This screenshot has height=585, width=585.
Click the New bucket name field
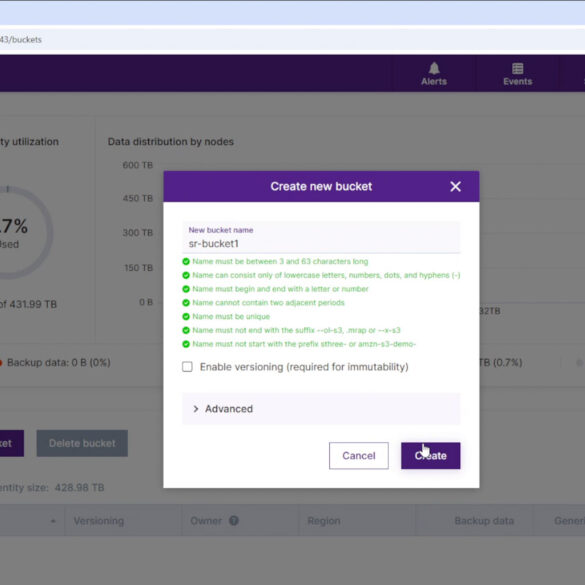(321, 237)
